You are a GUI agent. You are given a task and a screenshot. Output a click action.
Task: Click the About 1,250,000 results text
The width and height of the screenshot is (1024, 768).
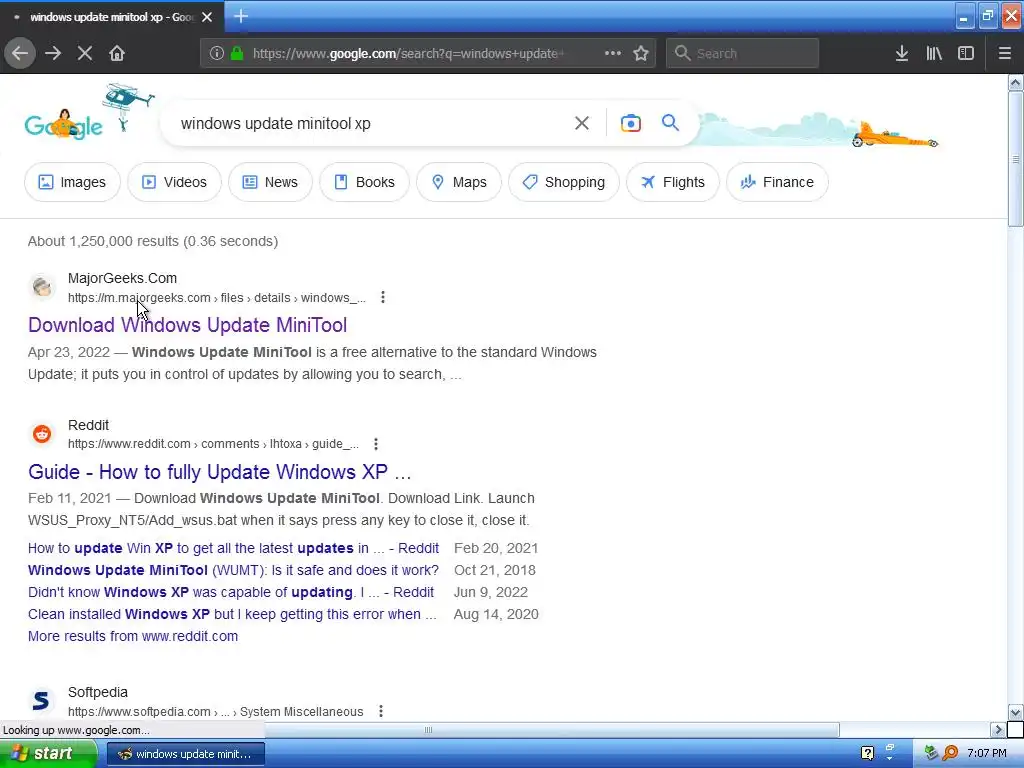pos(153,241)
